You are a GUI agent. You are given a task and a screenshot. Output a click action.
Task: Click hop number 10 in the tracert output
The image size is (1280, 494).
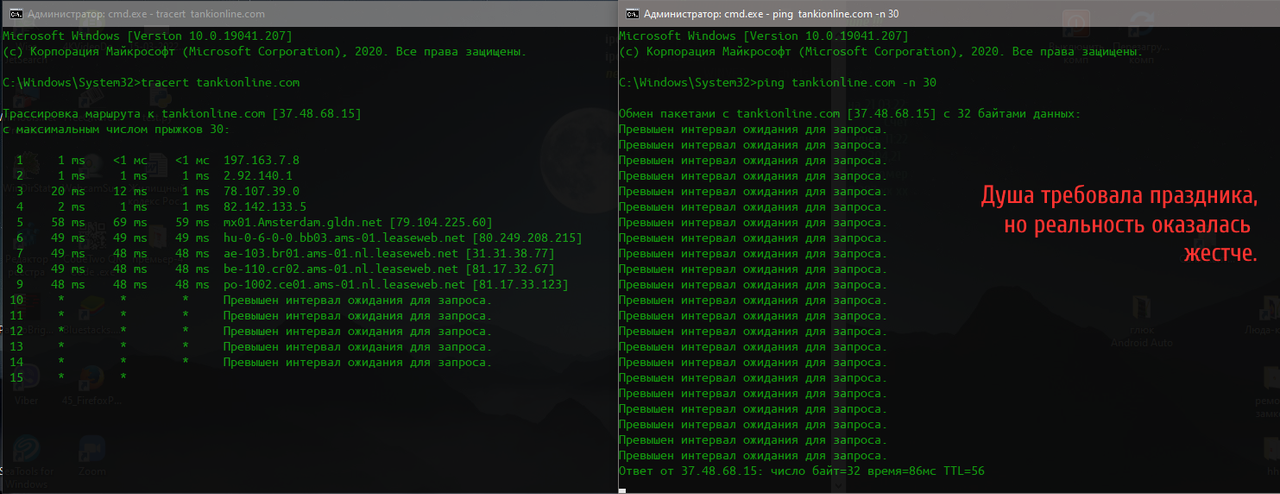(x=15, y=300)
